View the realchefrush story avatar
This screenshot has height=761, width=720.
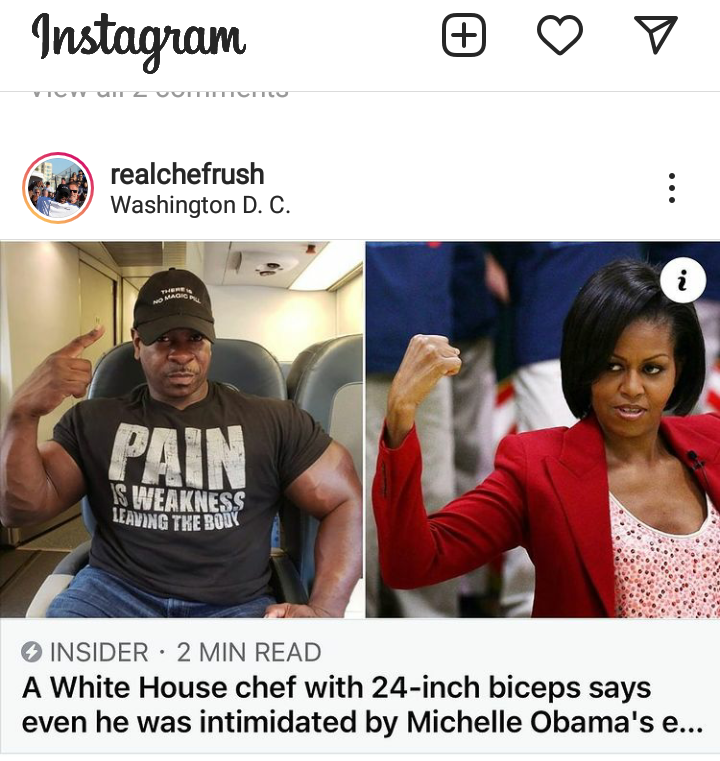[58, 188]
